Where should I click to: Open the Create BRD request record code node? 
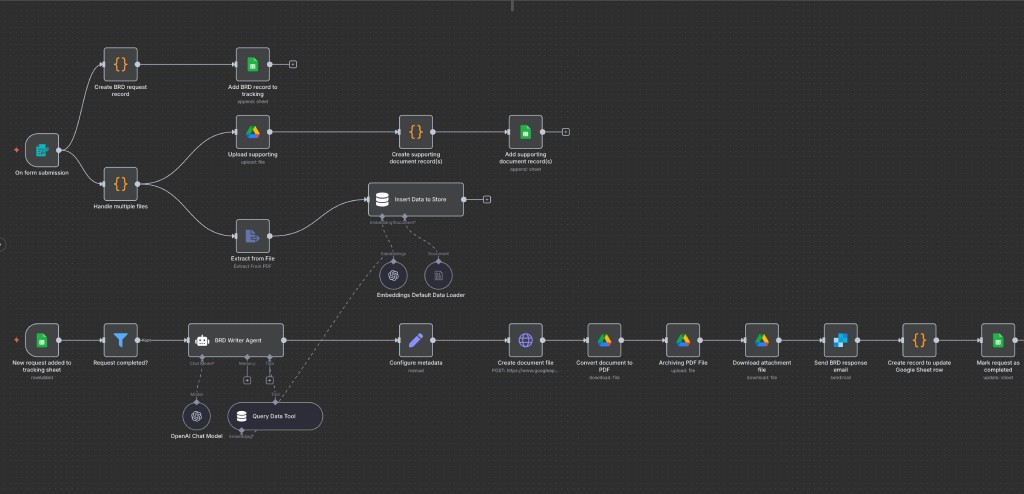121,64
